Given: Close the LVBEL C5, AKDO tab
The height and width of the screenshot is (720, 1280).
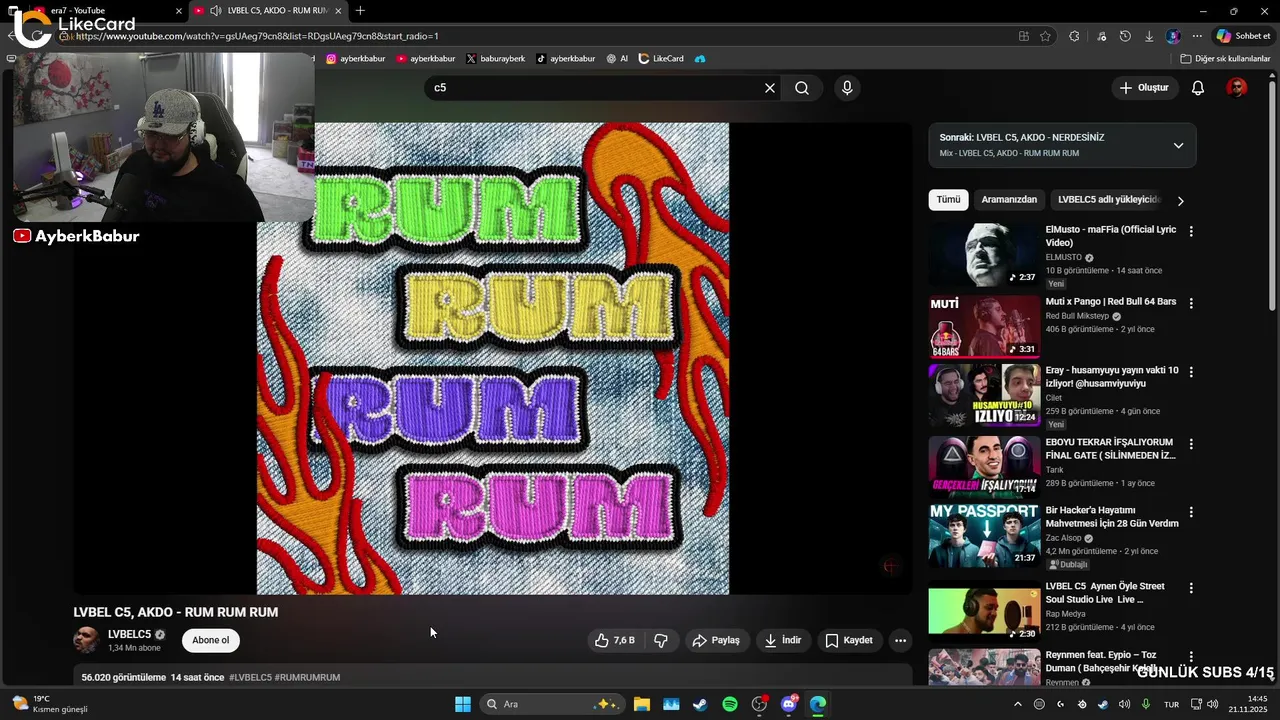Looking at the screenshot, I should (x=338, y=11).
